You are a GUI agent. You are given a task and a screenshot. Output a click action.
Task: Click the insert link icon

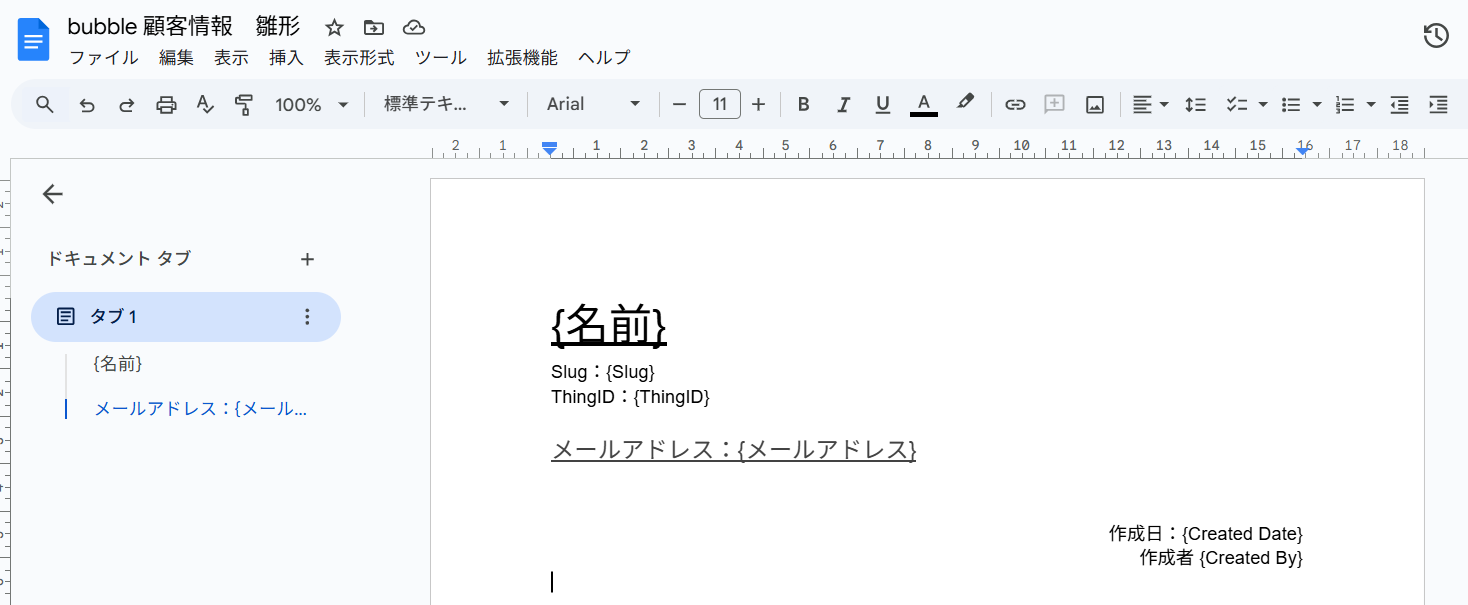(x=1015, y=105)
